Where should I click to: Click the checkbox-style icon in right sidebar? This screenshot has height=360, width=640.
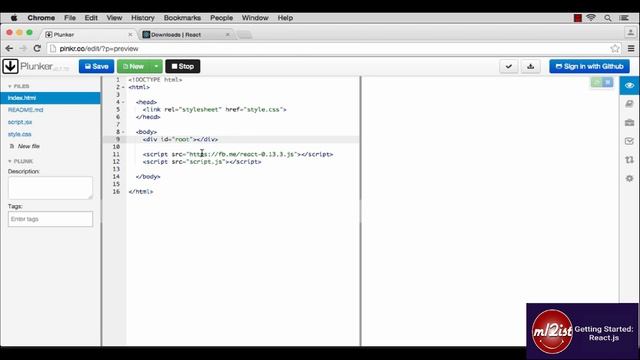(x=629, y=141)
